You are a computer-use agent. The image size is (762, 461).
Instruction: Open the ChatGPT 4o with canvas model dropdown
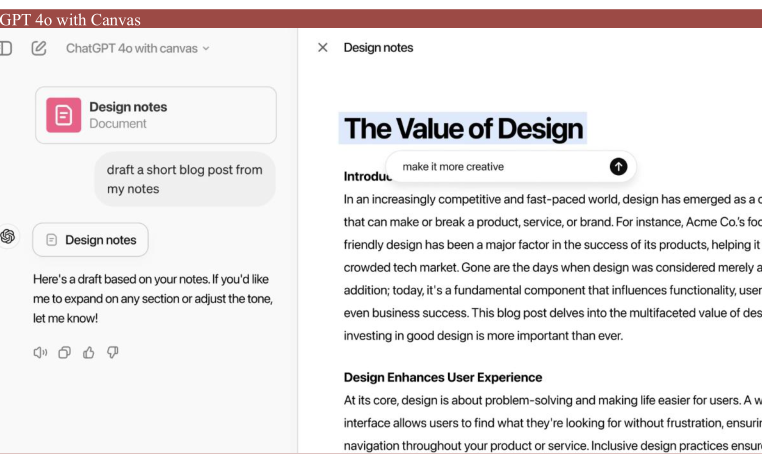(138, 48)
